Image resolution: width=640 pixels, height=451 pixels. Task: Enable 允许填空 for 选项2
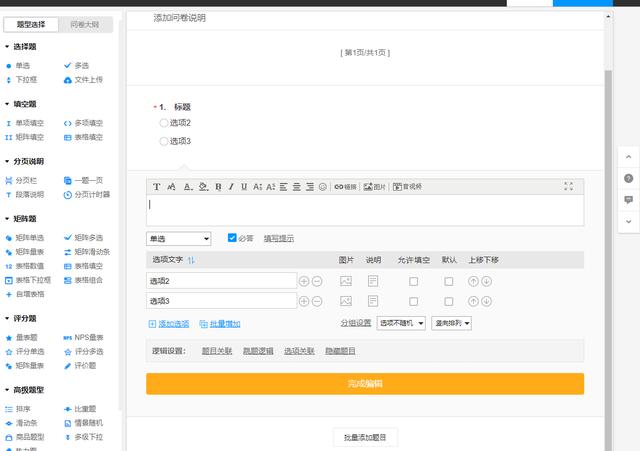[413, 281]
